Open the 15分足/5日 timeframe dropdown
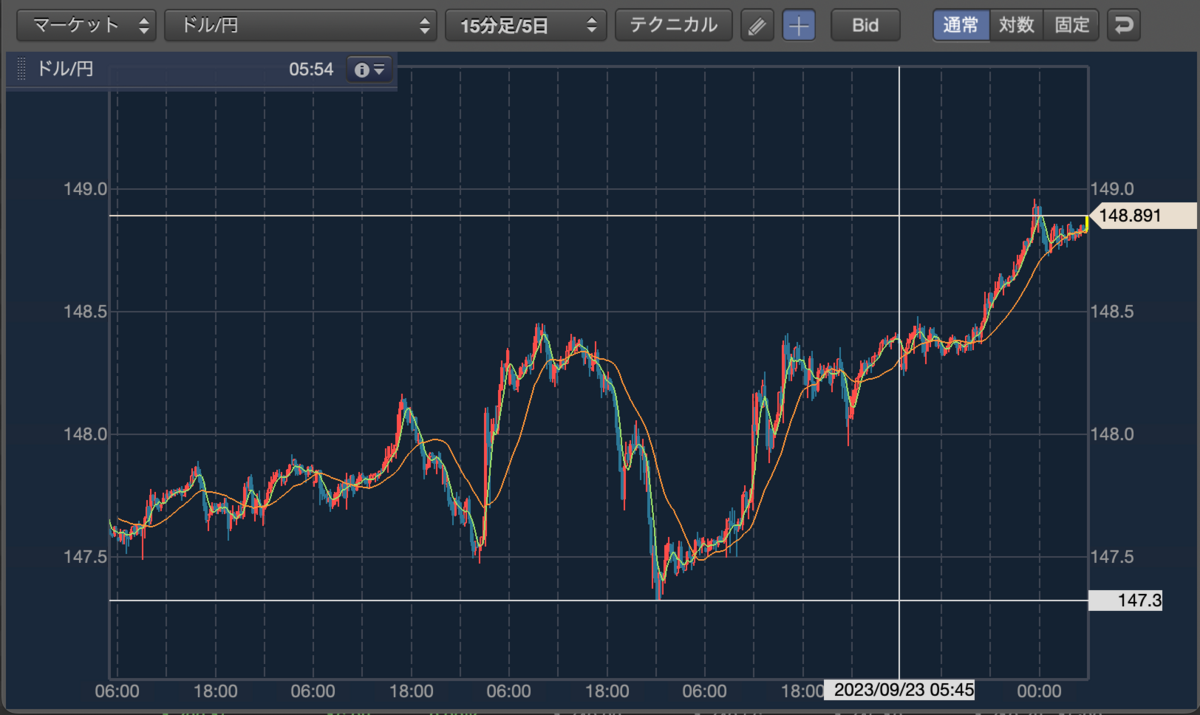Screen dimensions: 1200x715 click(x=526, y=25)
